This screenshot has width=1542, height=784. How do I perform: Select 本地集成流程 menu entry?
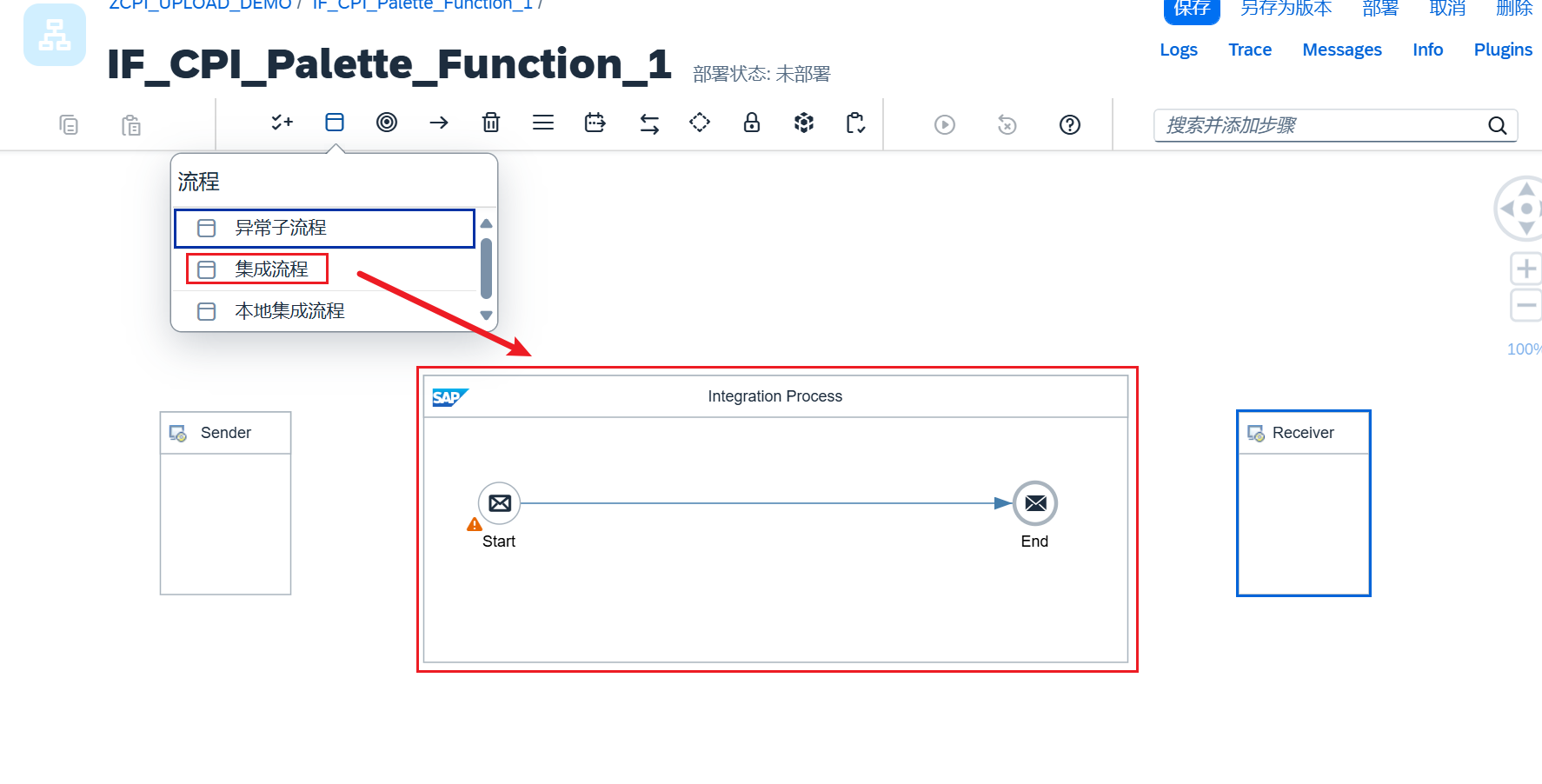point(289,310)
